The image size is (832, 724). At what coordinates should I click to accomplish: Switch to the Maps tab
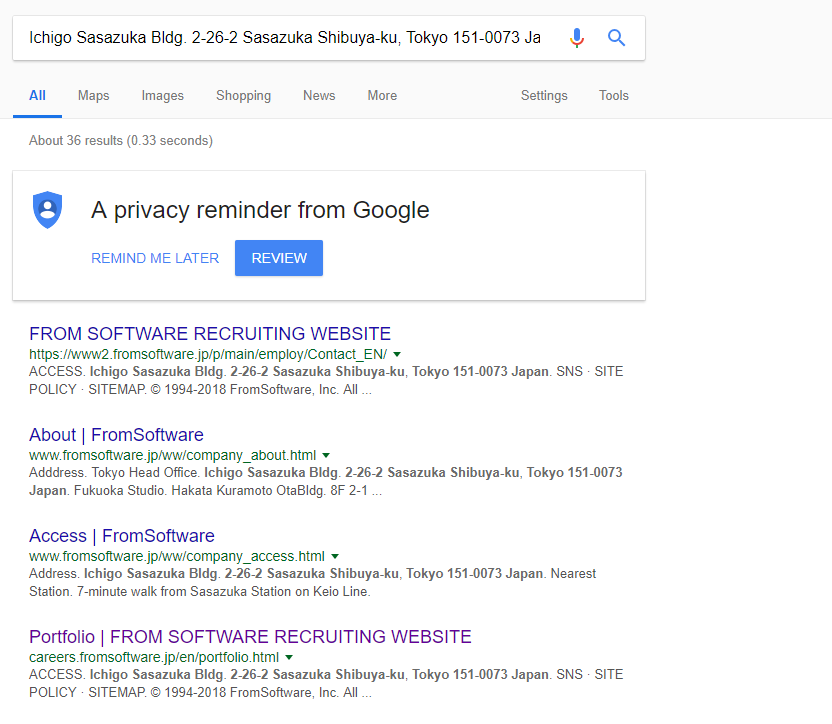[93, 96]
